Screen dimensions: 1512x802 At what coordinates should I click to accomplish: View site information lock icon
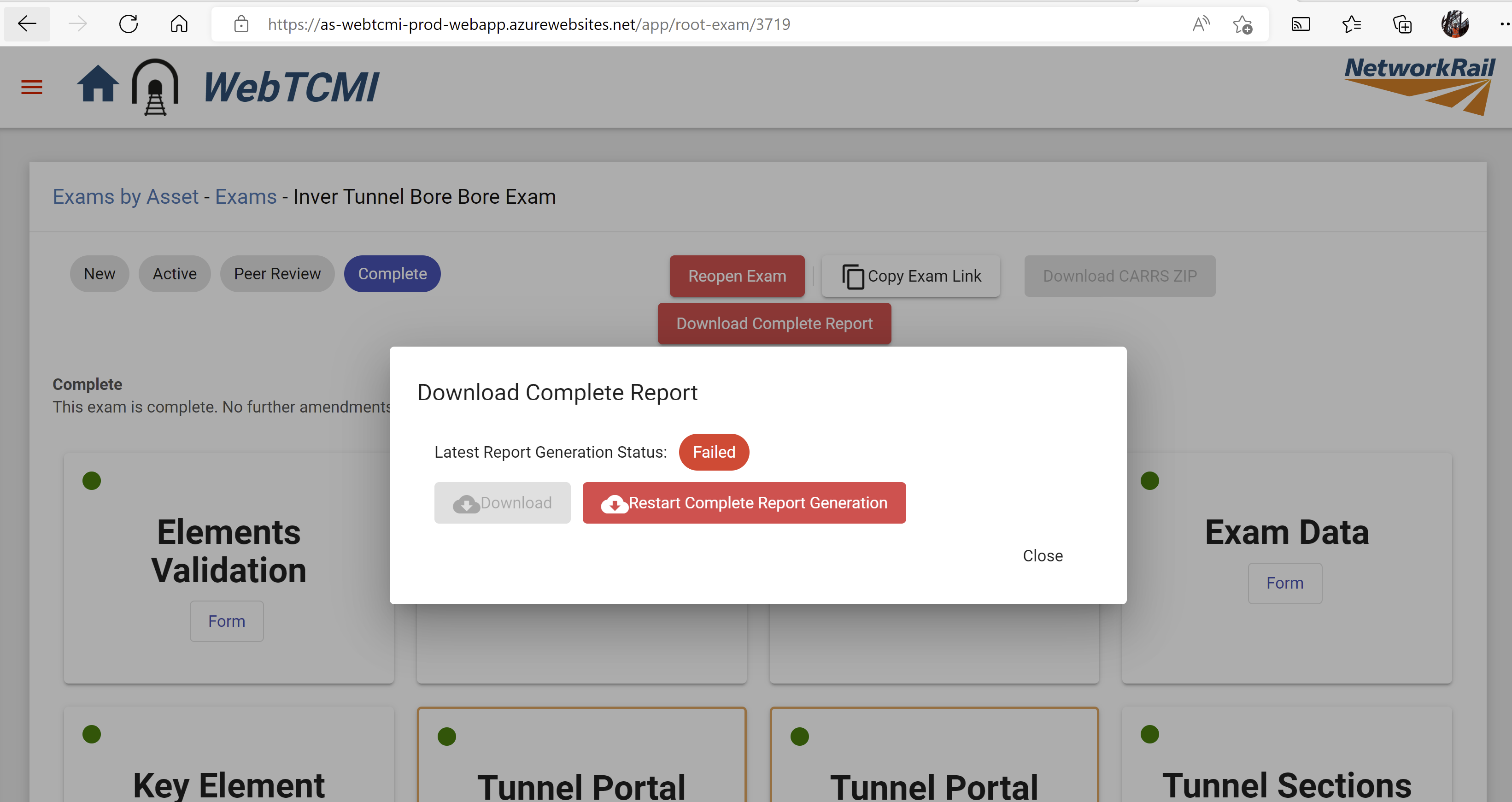(241, 24)
